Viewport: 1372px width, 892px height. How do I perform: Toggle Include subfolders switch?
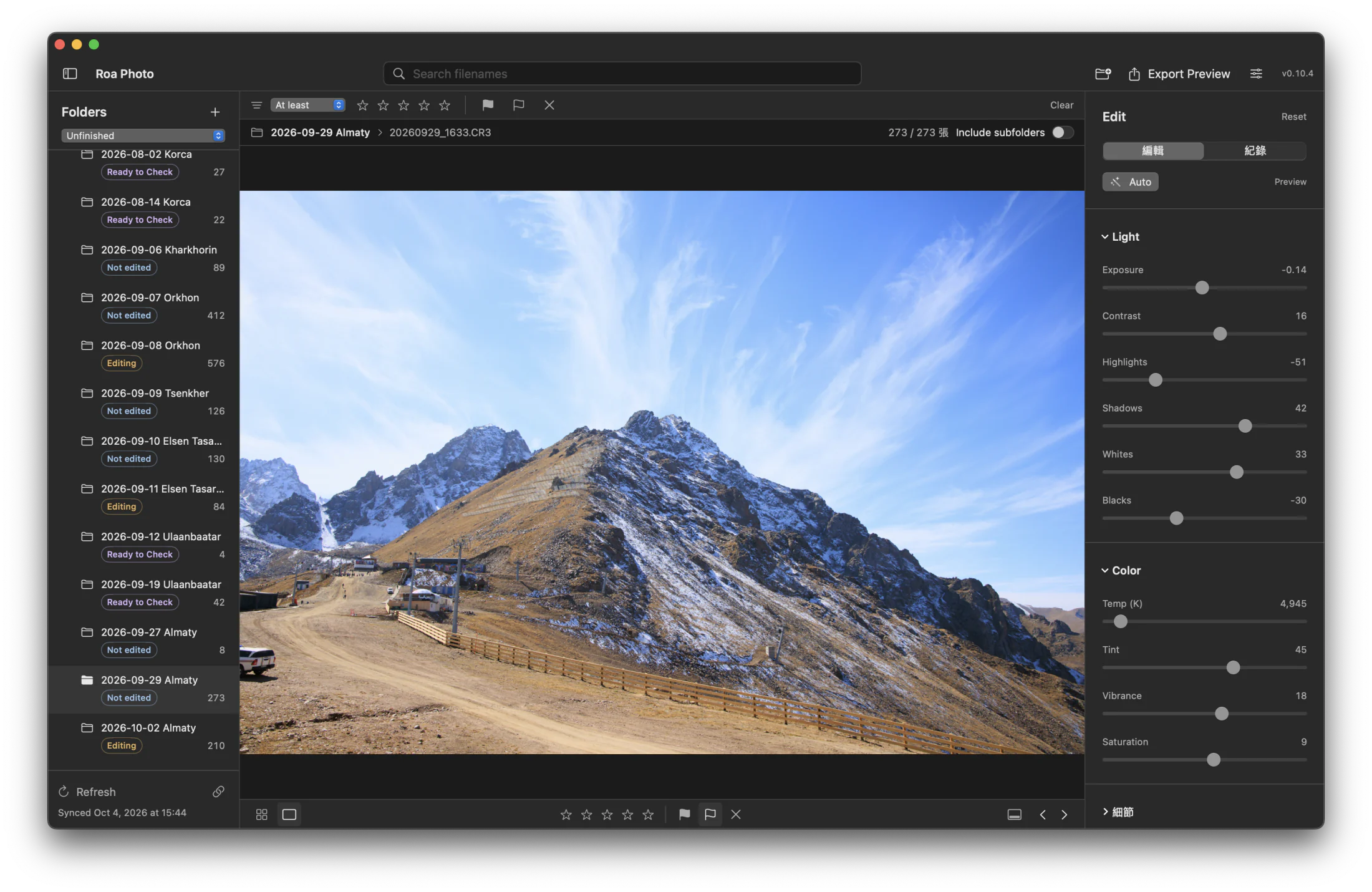[x=1063, y=132]
